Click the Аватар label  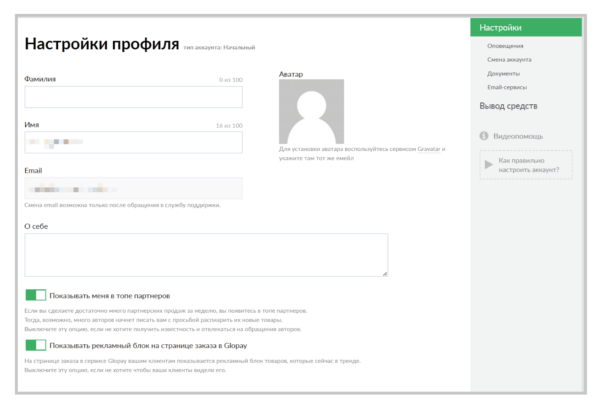pos(291,74)
